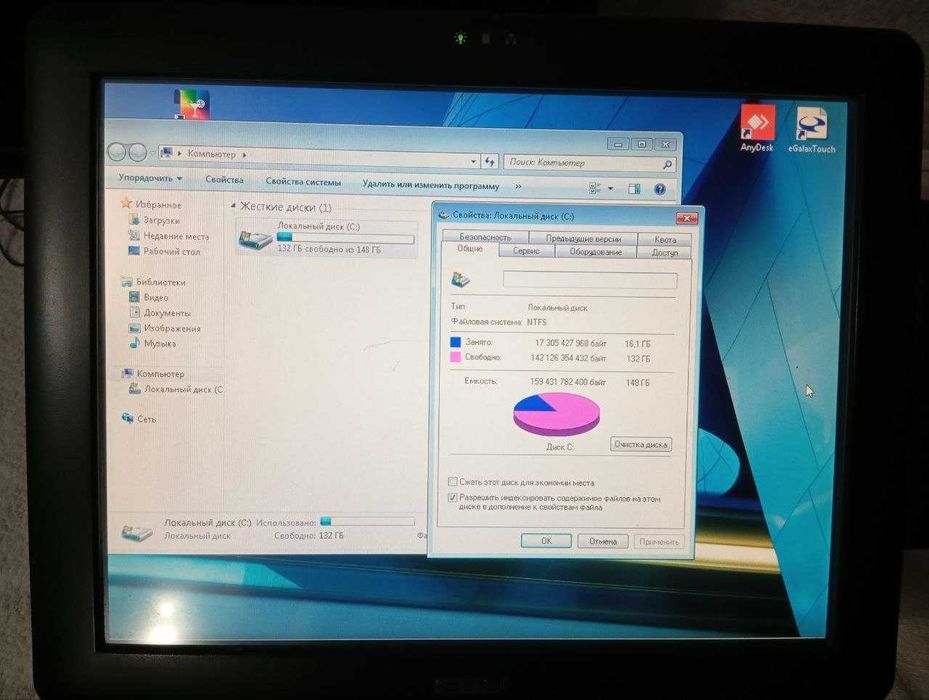
Task: Click the refresh icon beside address bar
Action: pos(489,161)
